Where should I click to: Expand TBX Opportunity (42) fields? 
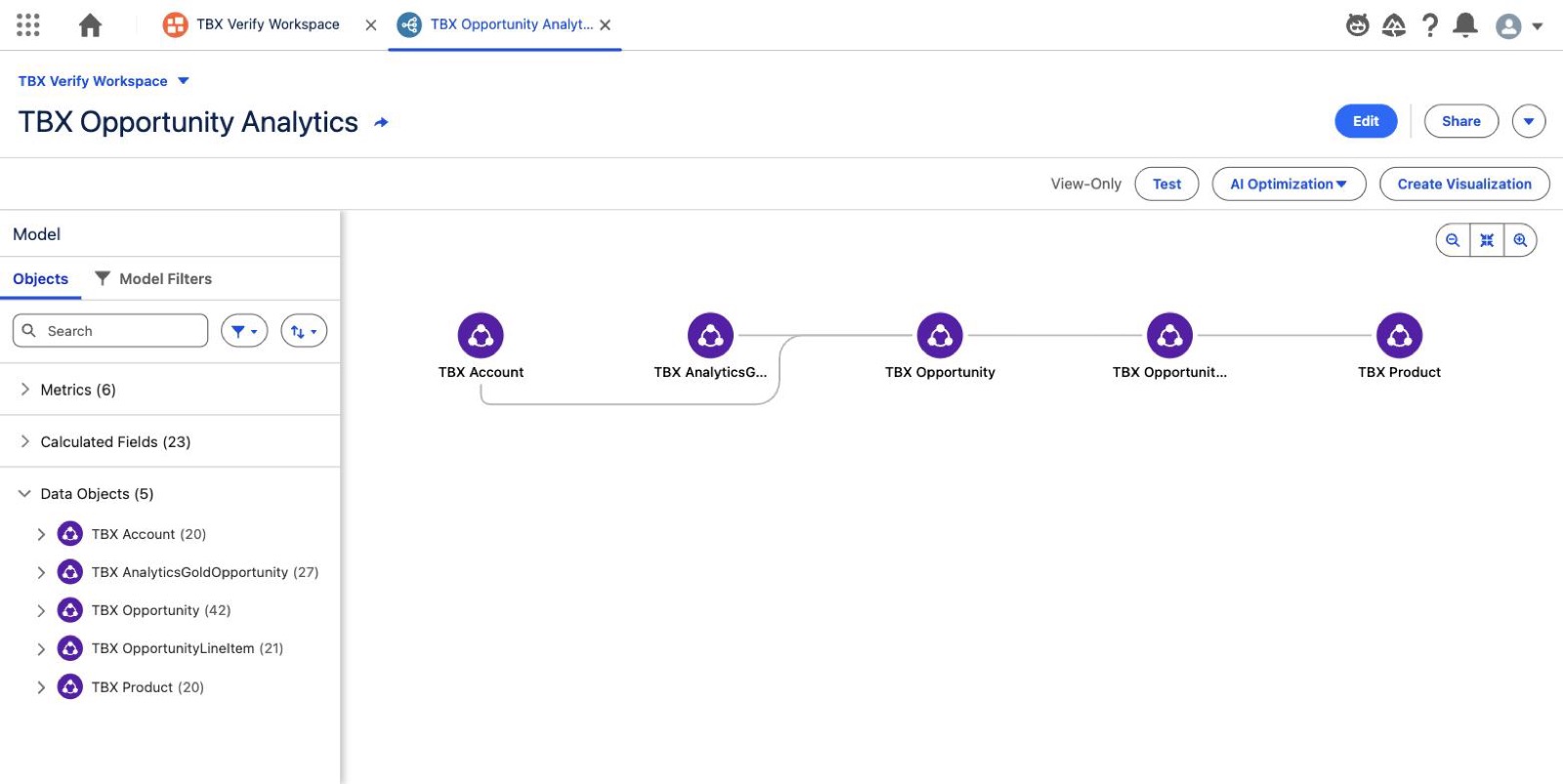point(41,610)
